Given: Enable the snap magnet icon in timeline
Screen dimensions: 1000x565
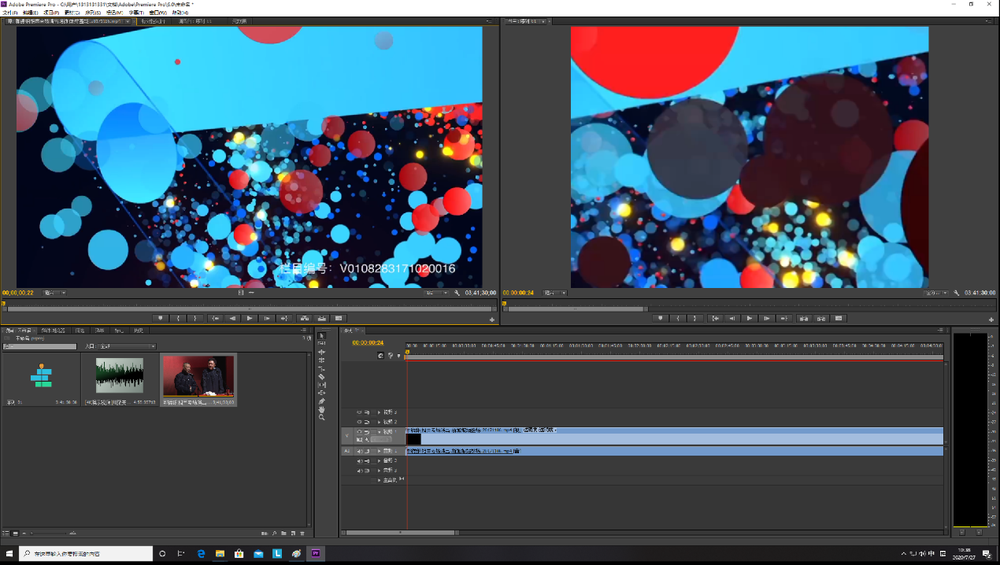Looking at the screenshot, I should click(x=381, y=355).
